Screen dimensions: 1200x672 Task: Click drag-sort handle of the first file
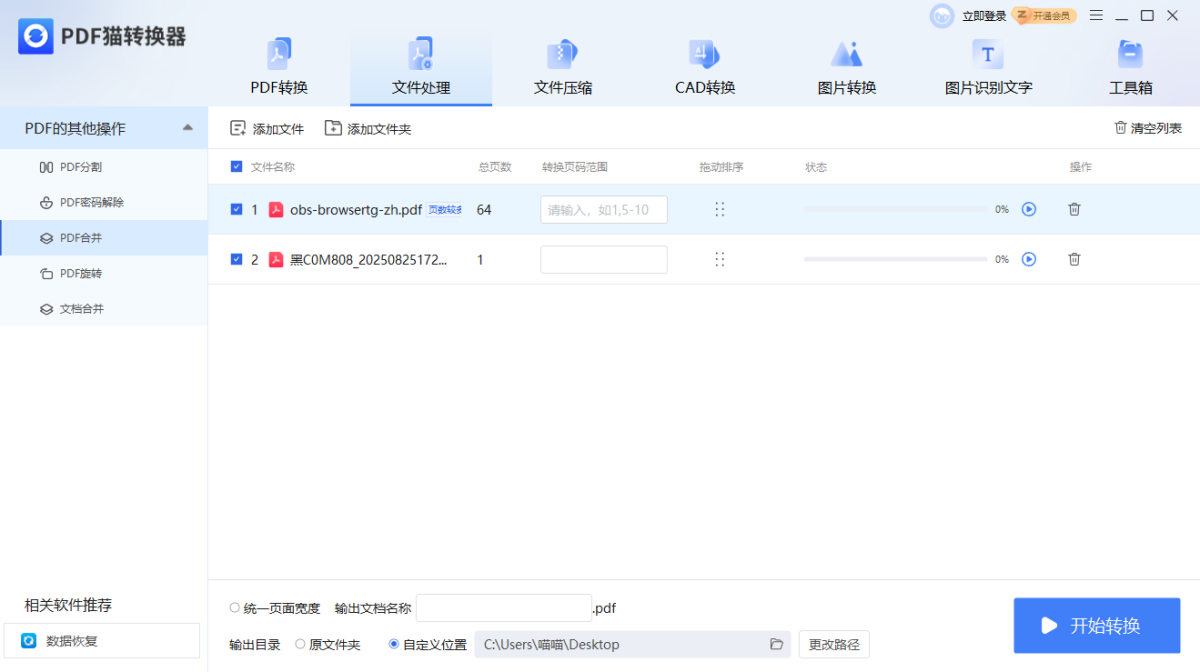pyautogui.click(x=719, y=209)
